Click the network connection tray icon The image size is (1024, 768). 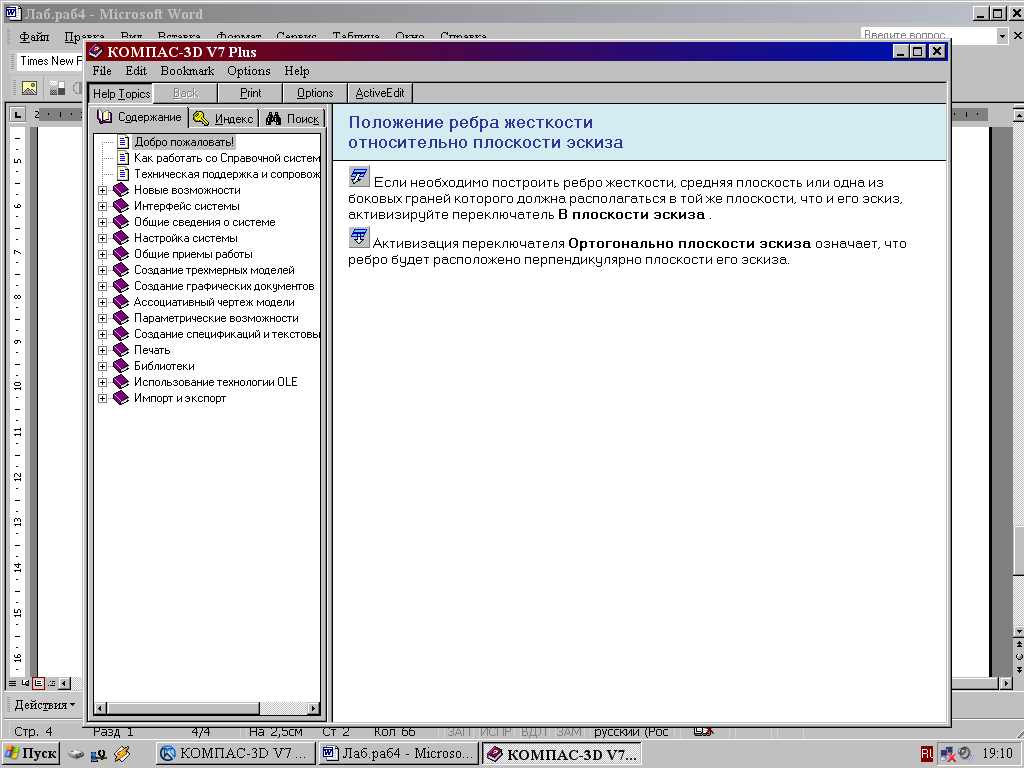coord(947,754)
